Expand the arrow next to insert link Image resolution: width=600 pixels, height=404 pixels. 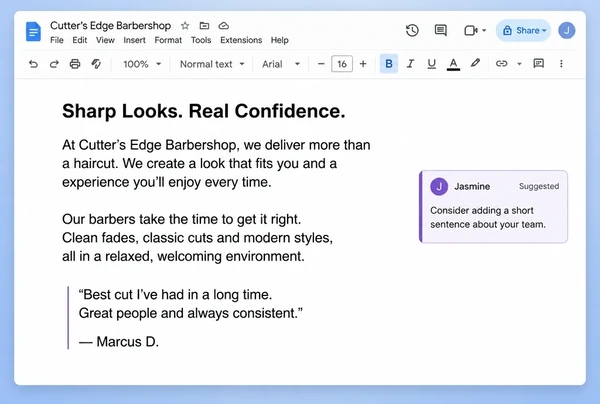[519, 64]
